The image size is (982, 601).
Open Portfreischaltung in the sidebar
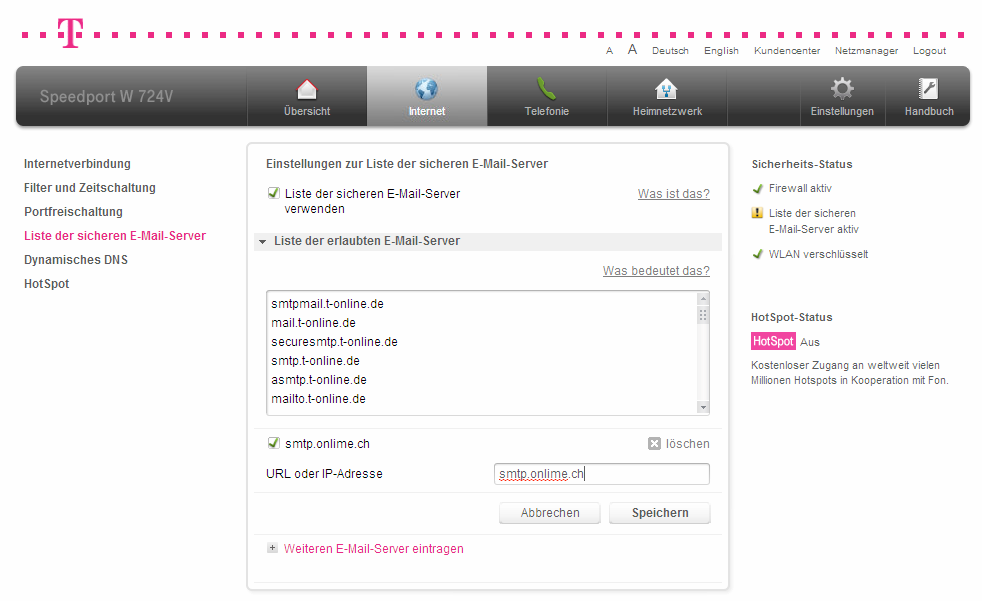tap(73, 212)
